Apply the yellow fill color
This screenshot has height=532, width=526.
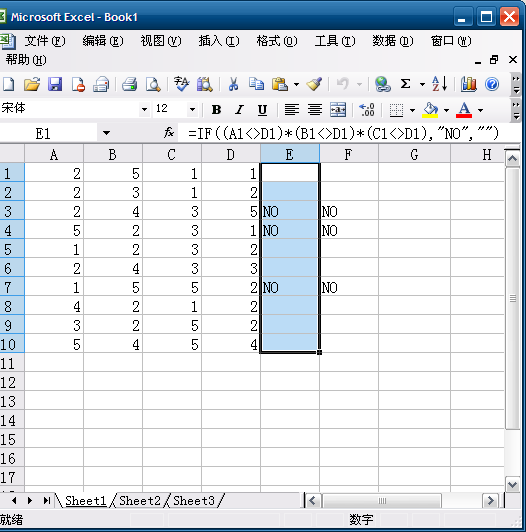pos(430,110)
